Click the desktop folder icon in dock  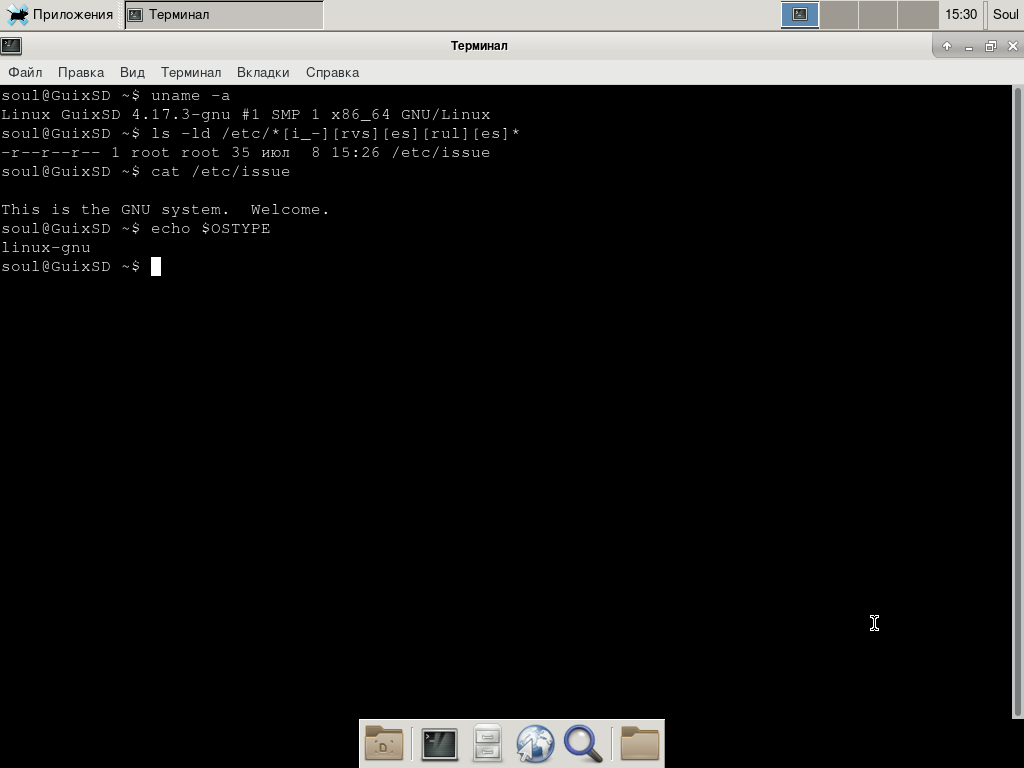384,743
